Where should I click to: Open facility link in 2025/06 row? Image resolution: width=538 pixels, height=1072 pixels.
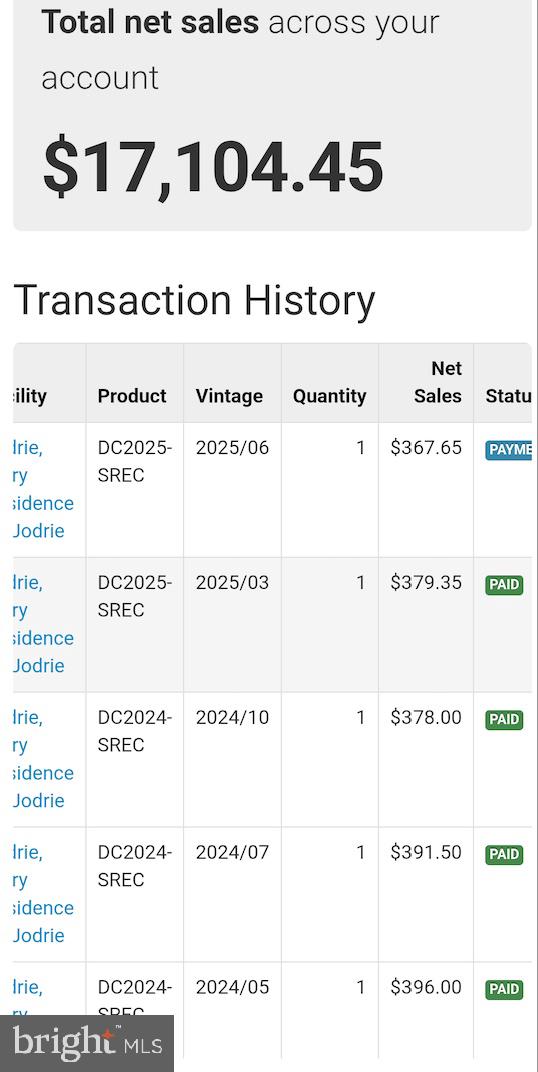tap(43, 490)
